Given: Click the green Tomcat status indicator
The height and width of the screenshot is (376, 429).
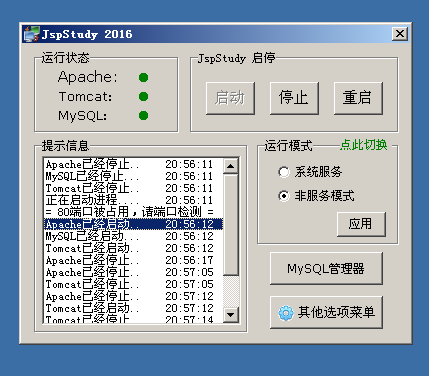Looking at the screenshot, I should tap(143, 97).
